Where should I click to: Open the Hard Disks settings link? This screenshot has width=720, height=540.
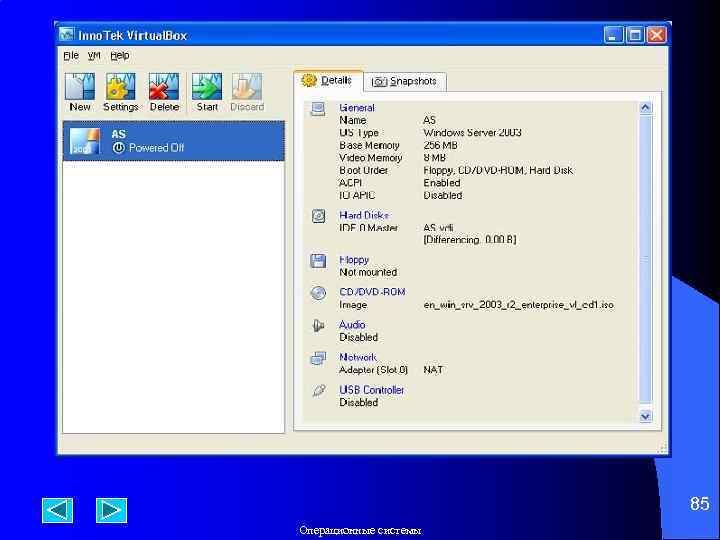[364, 215]
